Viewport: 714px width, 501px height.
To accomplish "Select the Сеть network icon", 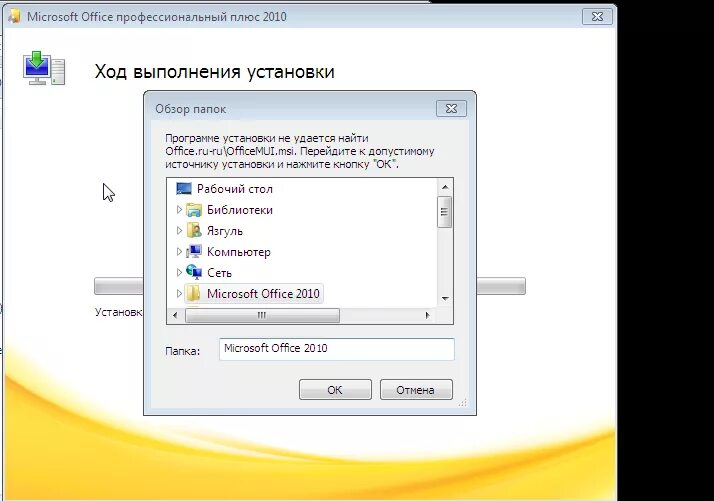I will [x=194, y=272].
